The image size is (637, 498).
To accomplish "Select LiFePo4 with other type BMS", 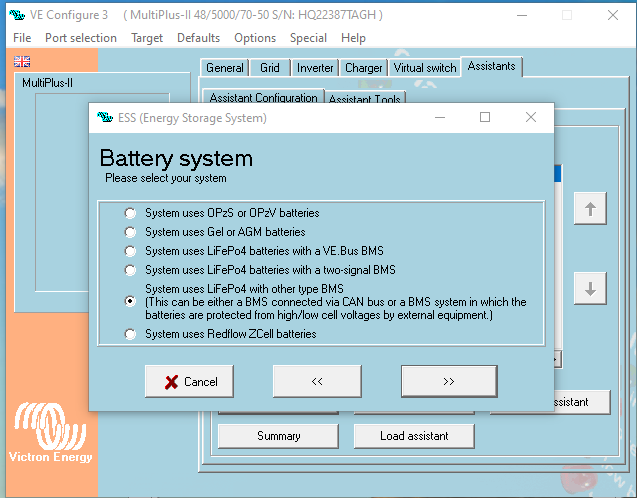I will point(130,301).
